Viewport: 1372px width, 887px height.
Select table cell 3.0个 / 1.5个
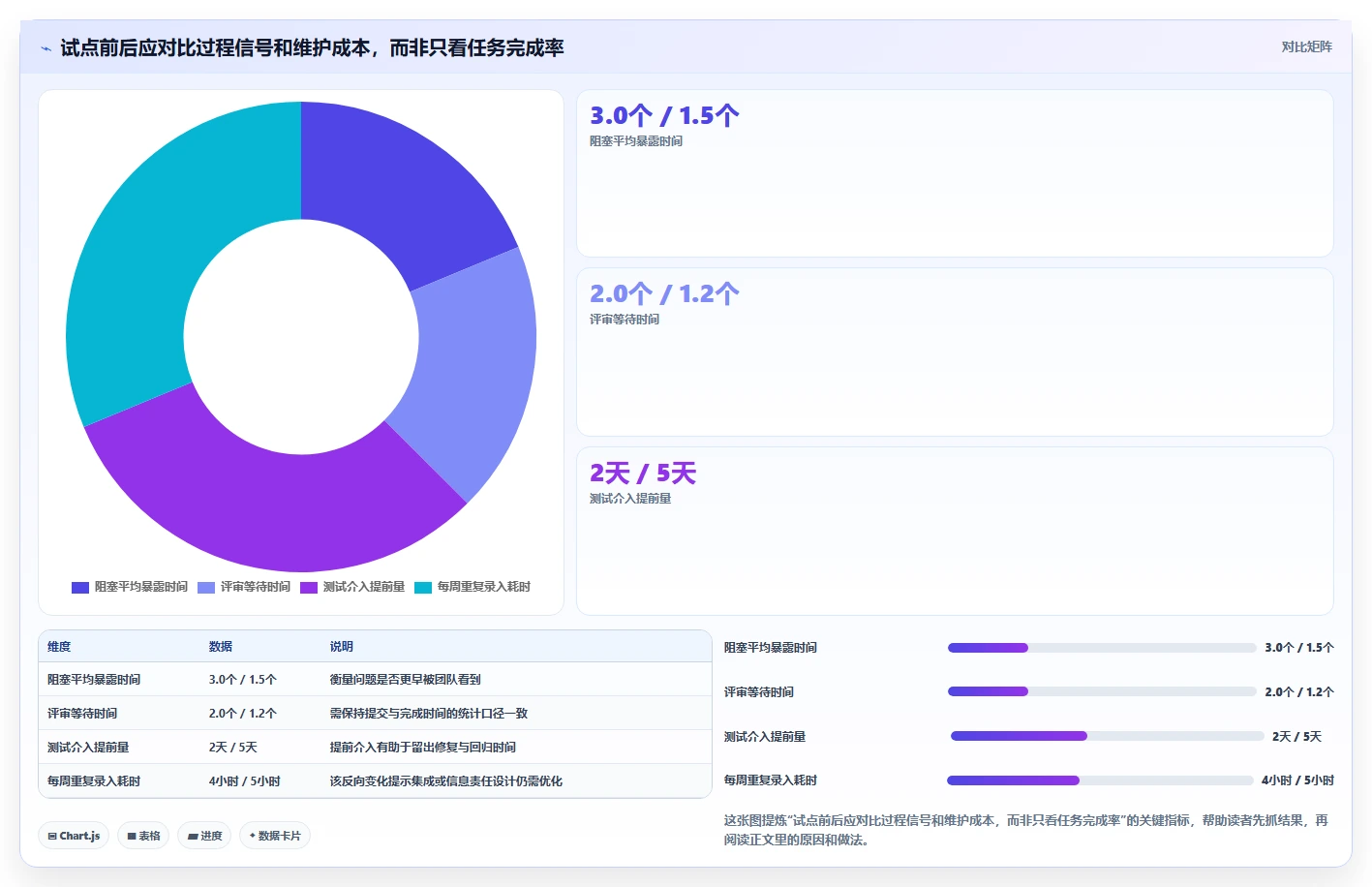(243, 680)
